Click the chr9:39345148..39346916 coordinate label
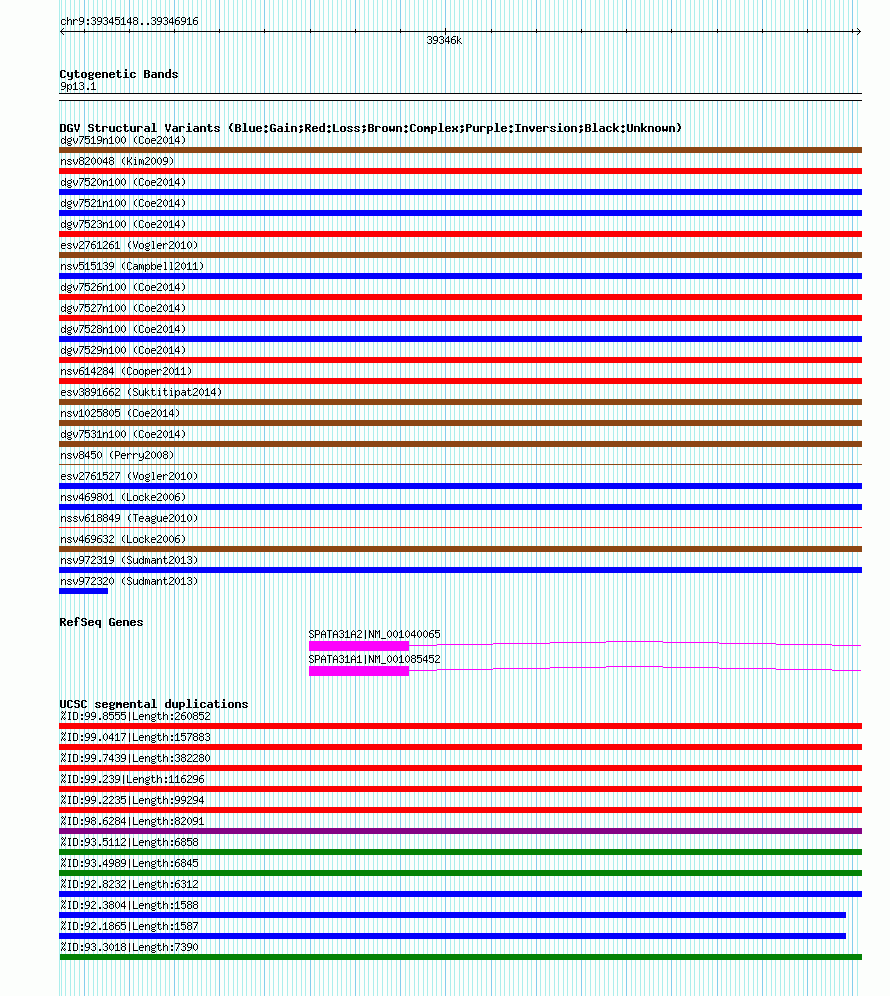890x996 pixels. tap(129, 21)
